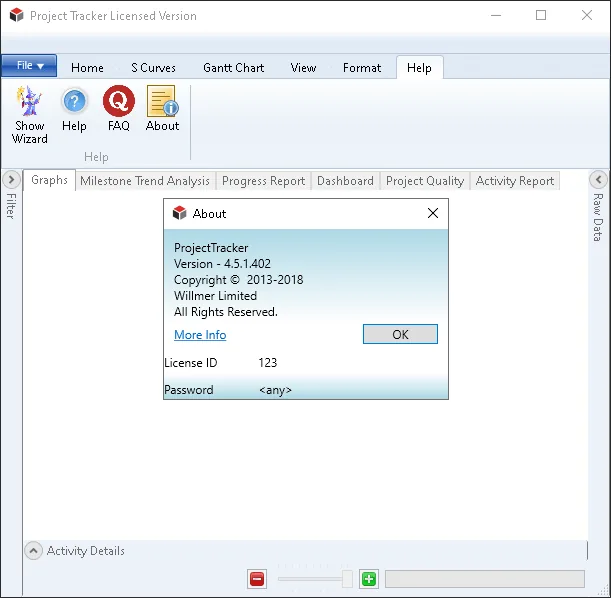611x598 pixels.
Task: Switch to the Gantt Chart ribbon tab
Action: coord(233,68)
